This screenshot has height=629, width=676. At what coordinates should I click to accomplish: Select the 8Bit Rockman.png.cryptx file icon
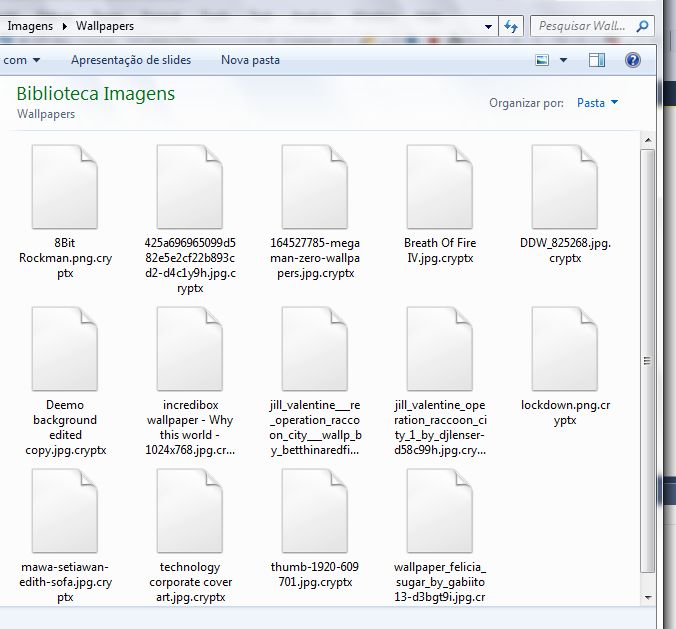[65, 187]
